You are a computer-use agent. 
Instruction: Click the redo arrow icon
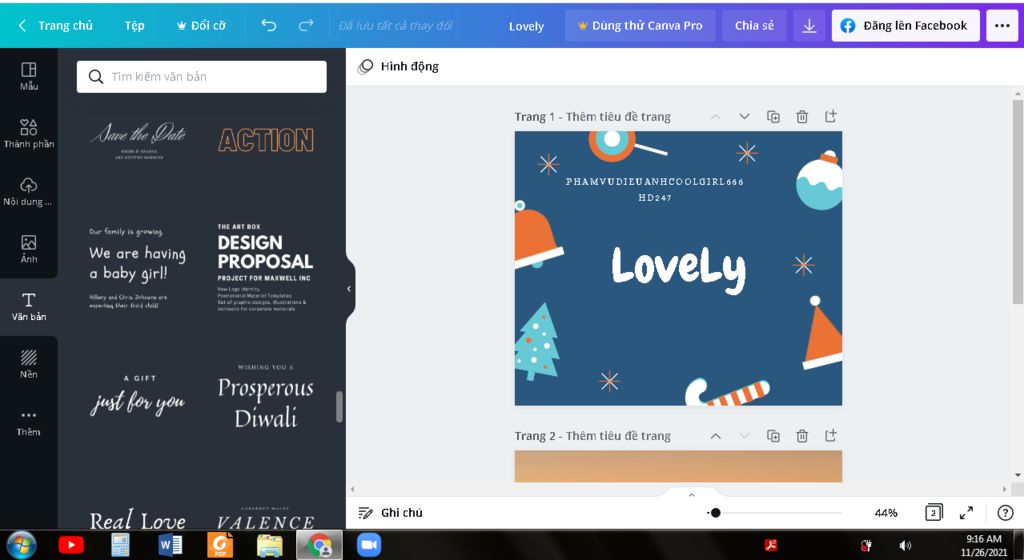pyautogui.click(x=306, y=25)
